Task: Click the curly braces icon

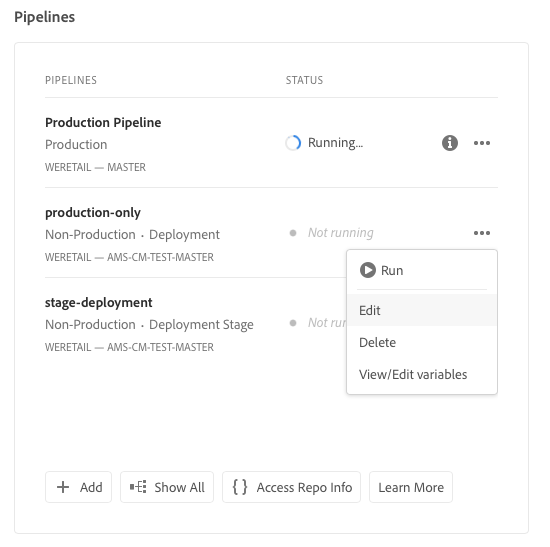Action: pos(240,487)
